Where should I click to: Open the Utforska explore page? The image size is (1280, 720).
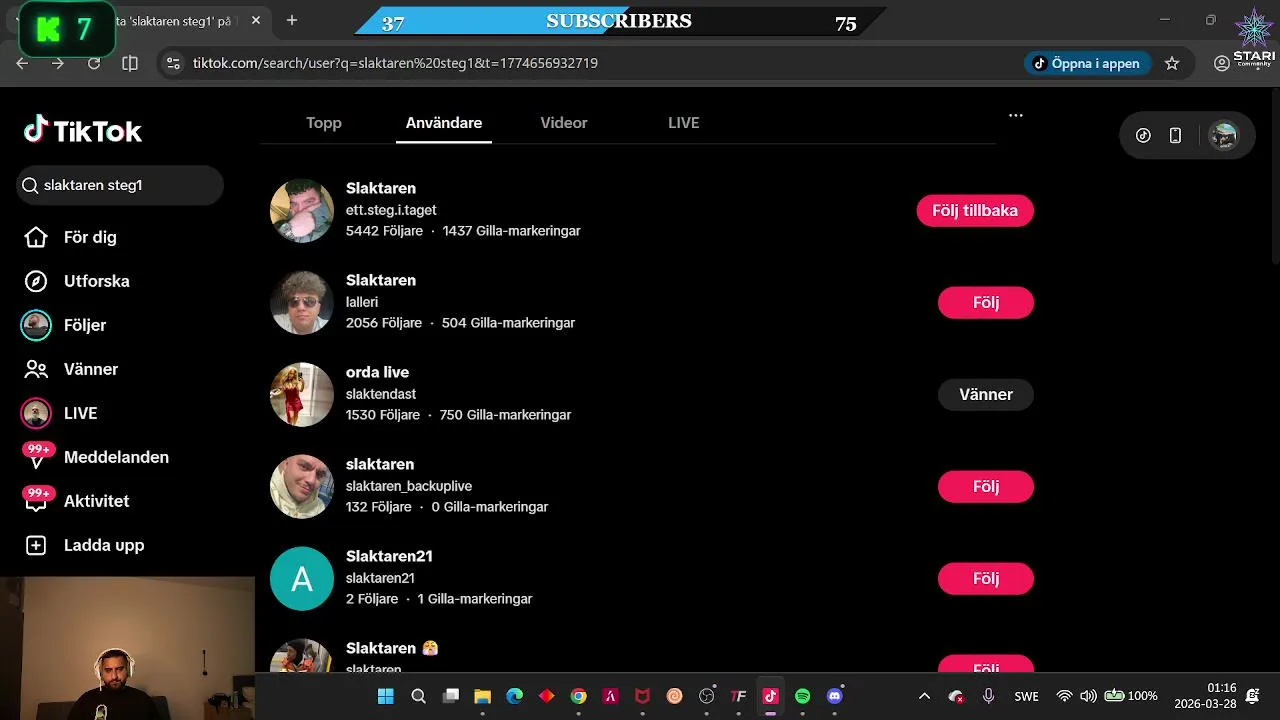coord(77,281)
